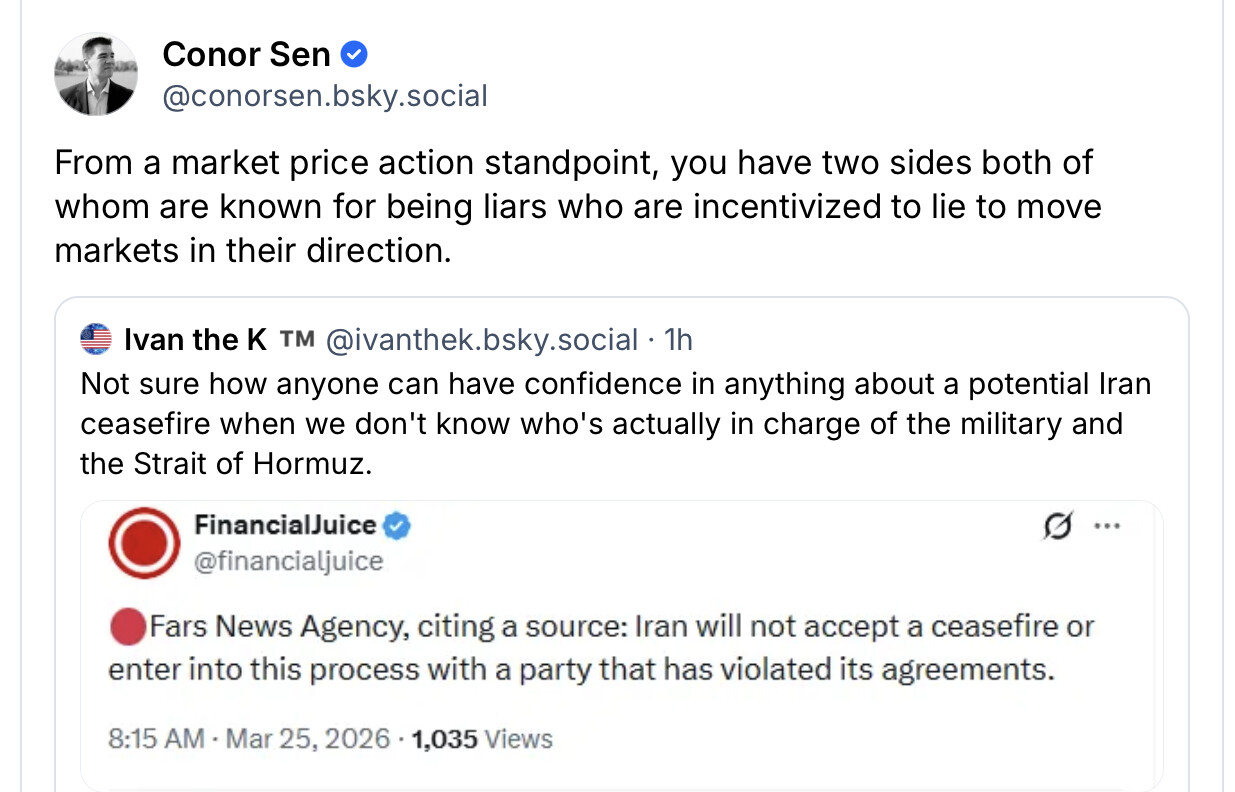Viewport: 1235px width, 792px height.
Task: Click Conor Sen's profile avatar
Action: 96,74
